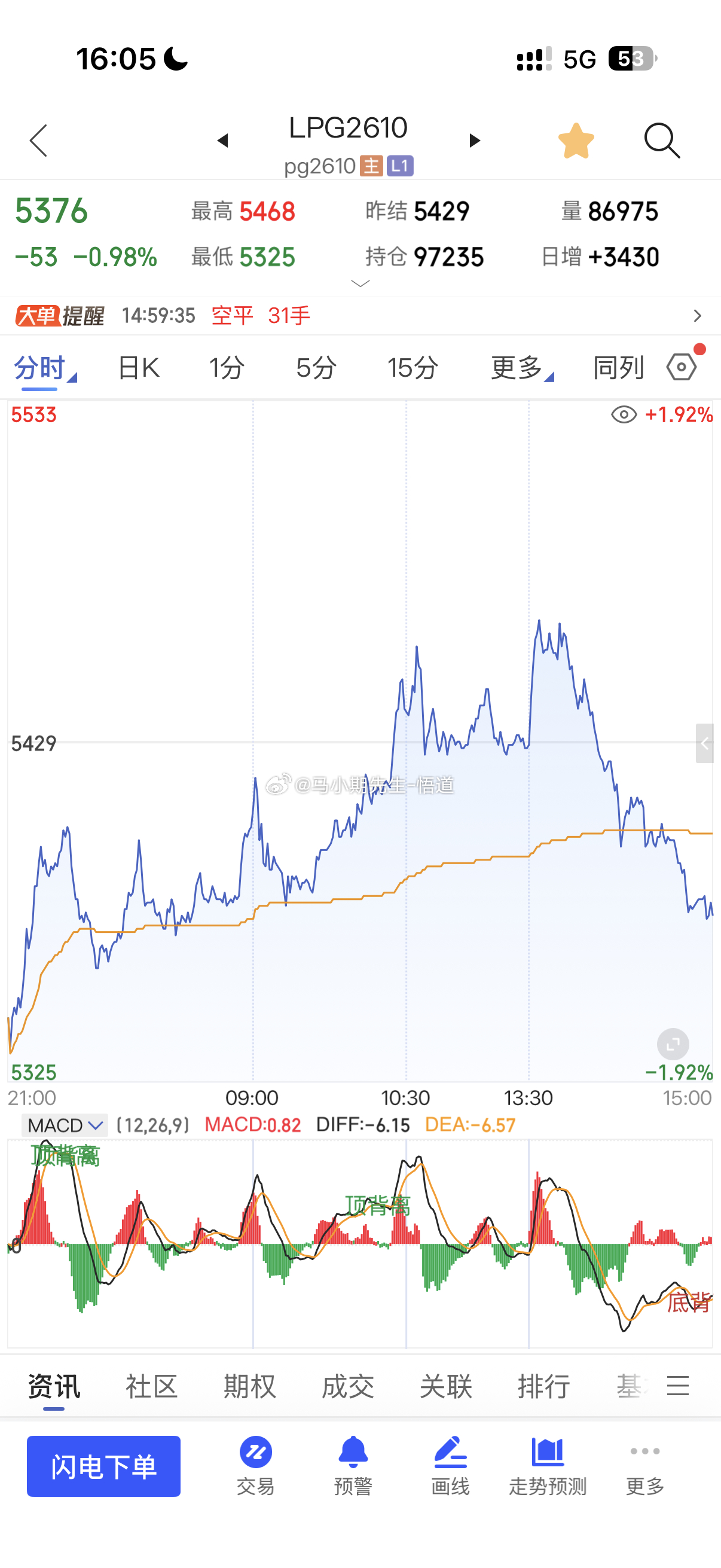This screenshot has height=1568, width=721.
Task: Open the search magnifier icon
Action: click(x=662, y=141)
